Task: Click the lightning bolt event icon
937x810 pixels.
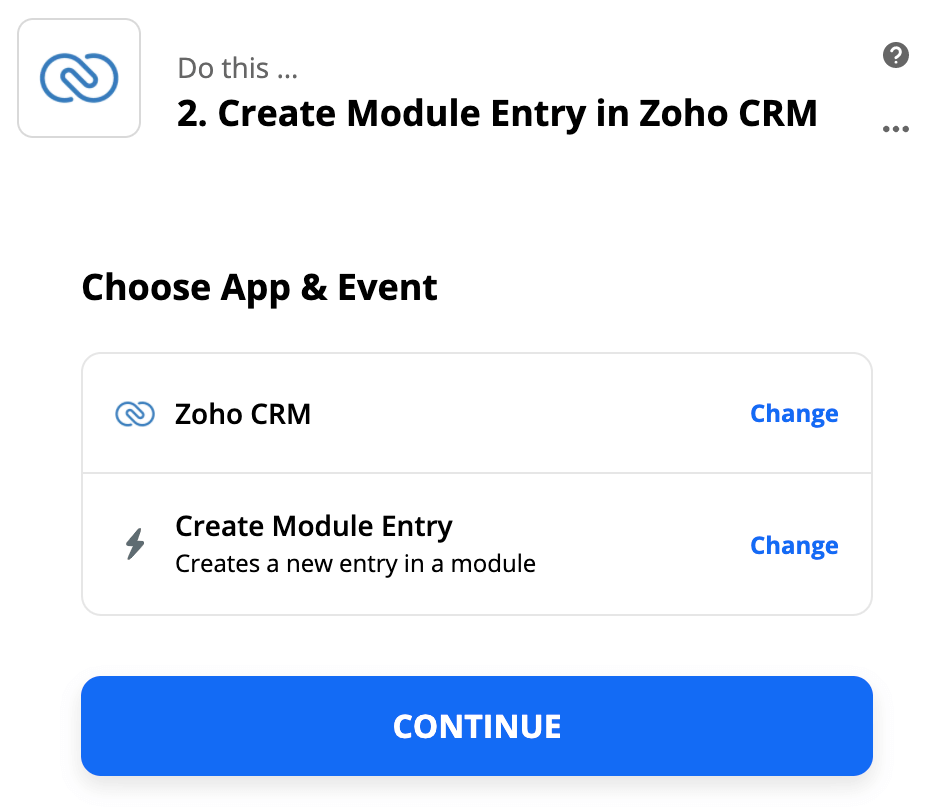Action: pos(135,544)
